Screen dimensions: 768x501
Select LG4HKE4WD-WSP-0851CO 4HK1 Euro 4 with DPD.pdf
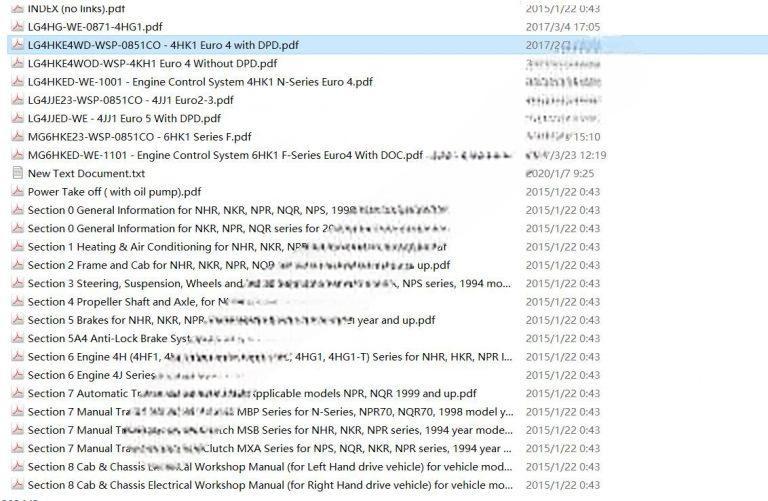tap(163, 45)
